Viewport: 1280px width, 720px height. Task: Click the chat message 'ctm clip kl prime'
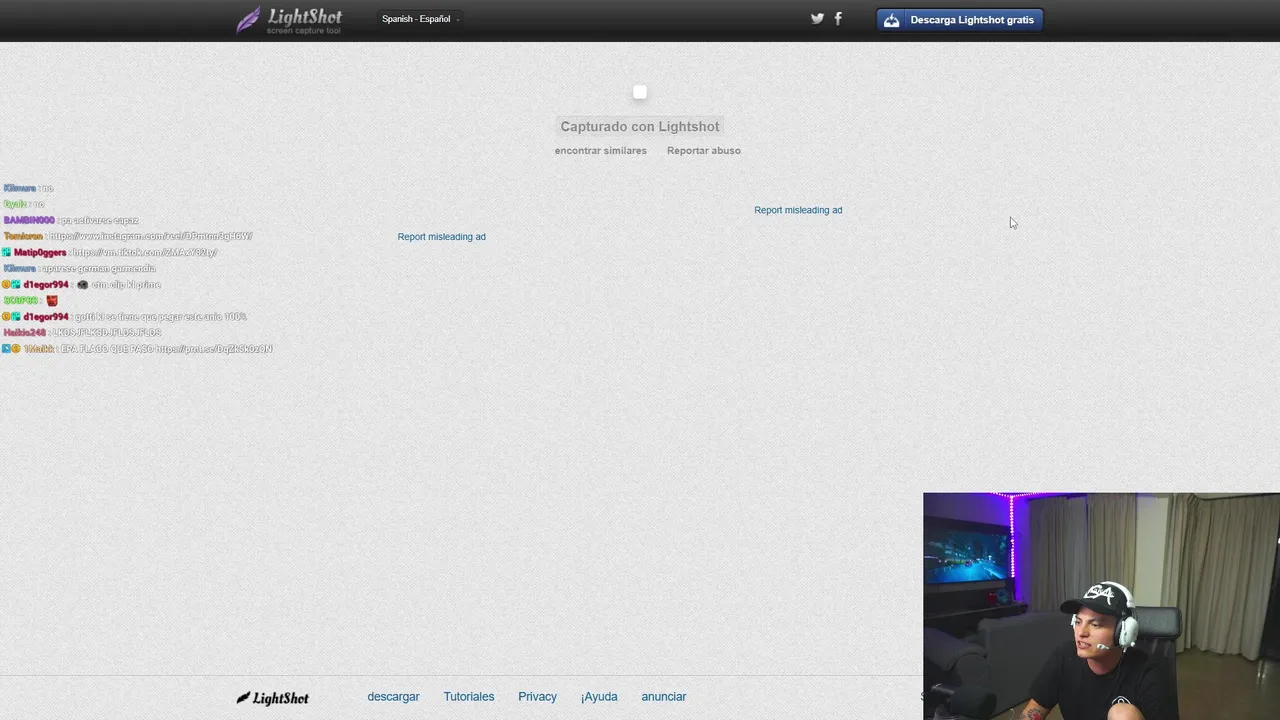coord(126,285)
